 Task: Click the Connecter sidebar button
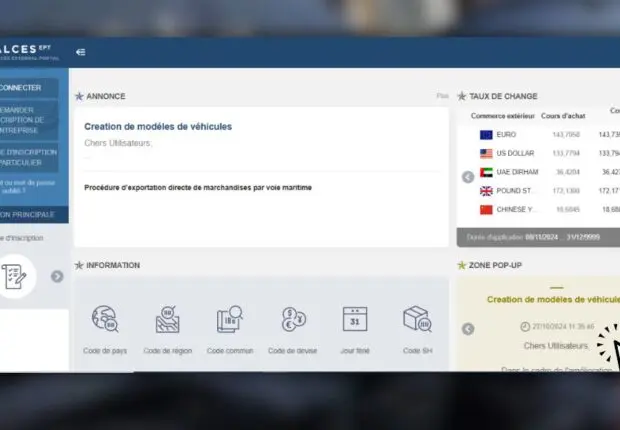click(x=29, y=88)
